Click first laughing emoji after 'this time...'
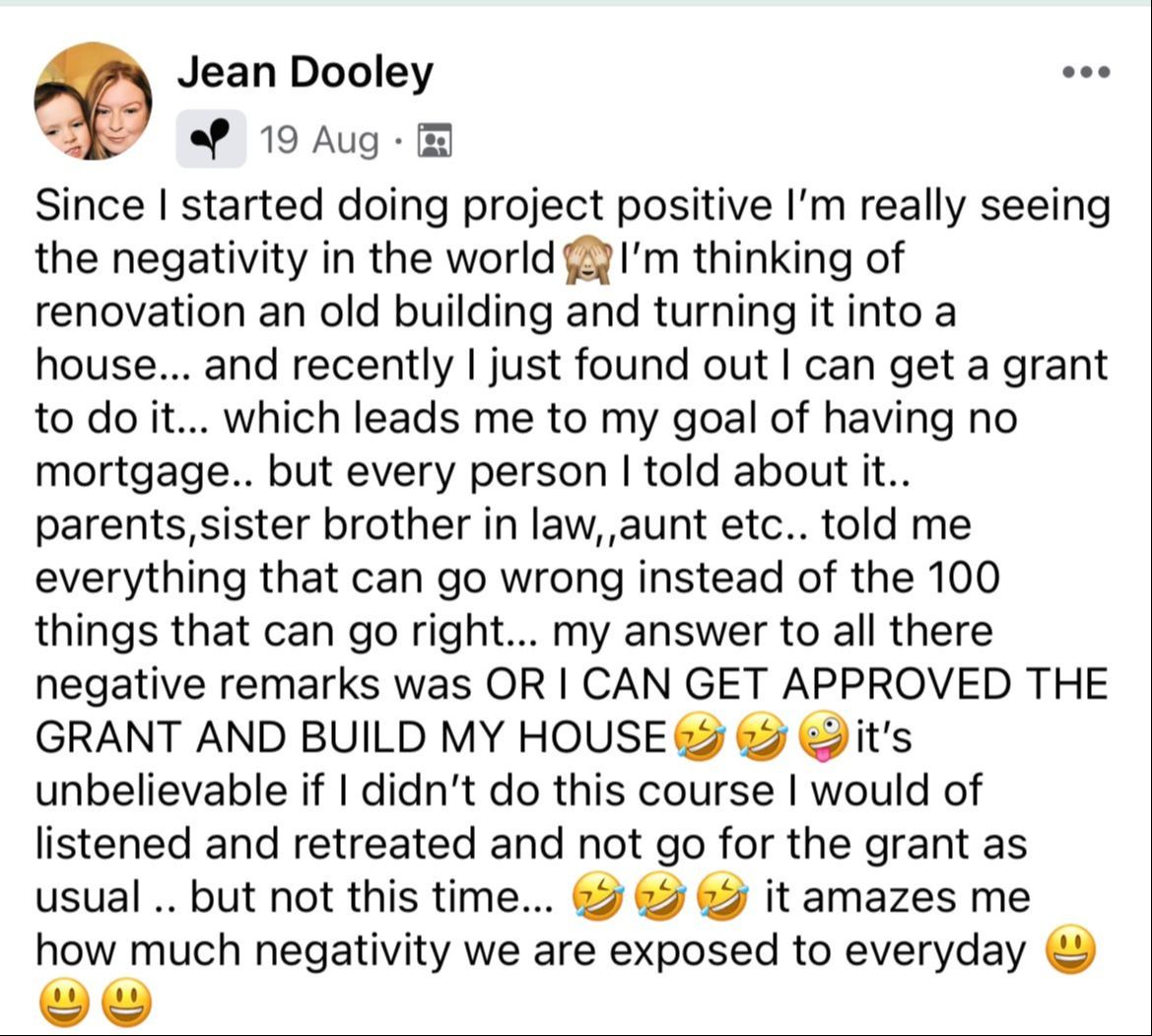 [x=599, y=896]
